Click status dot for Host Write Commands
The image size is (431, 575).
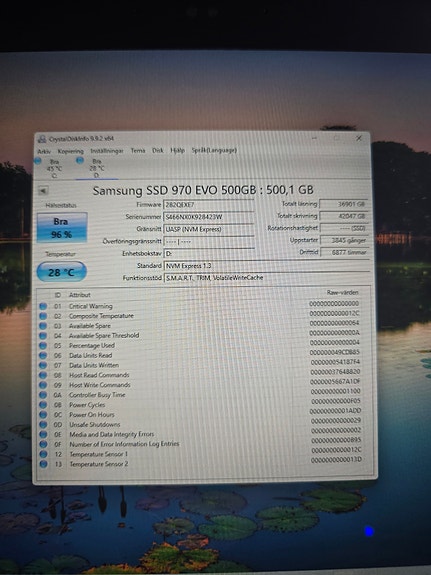[x=43, y=385]
